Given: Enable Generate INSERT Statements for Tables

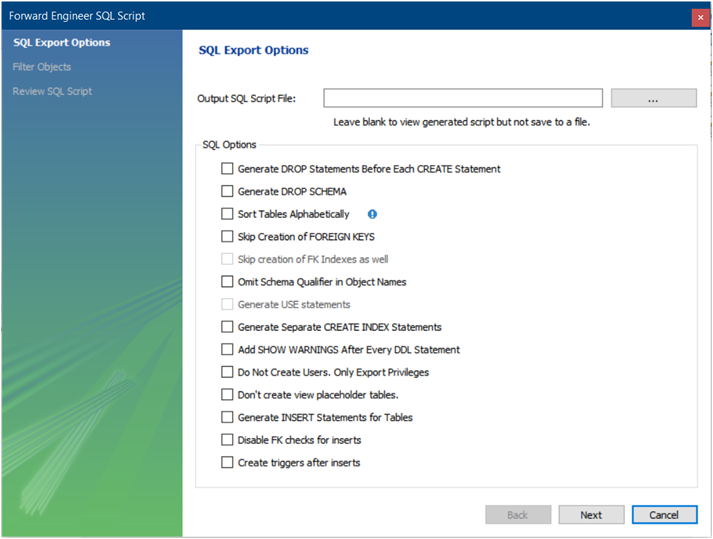Looking at the screenshot, I should pos(228,418).
